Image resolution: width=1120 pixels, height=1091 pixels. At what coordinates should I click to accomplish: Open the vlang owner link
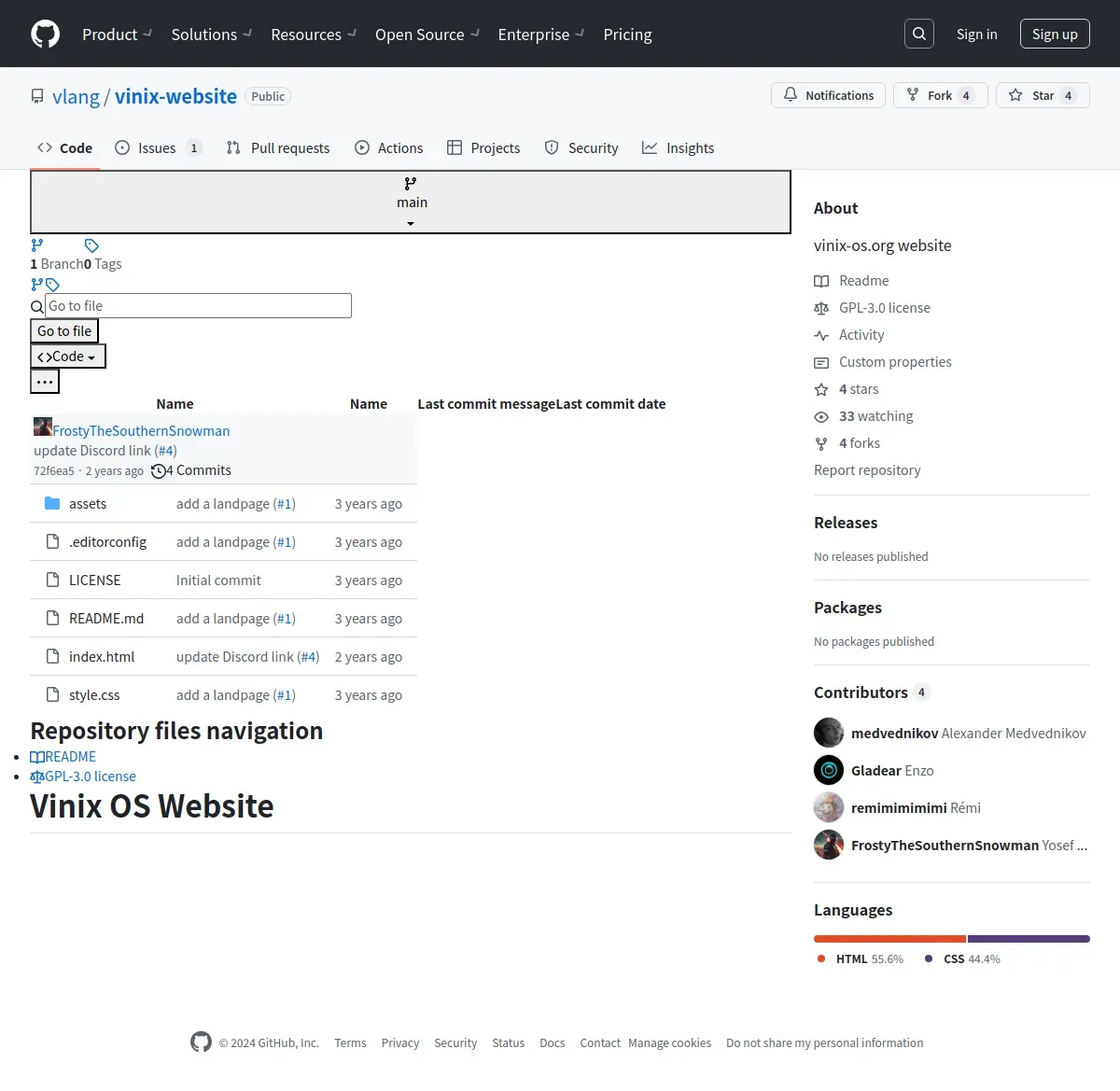click(x=76, y=96)
